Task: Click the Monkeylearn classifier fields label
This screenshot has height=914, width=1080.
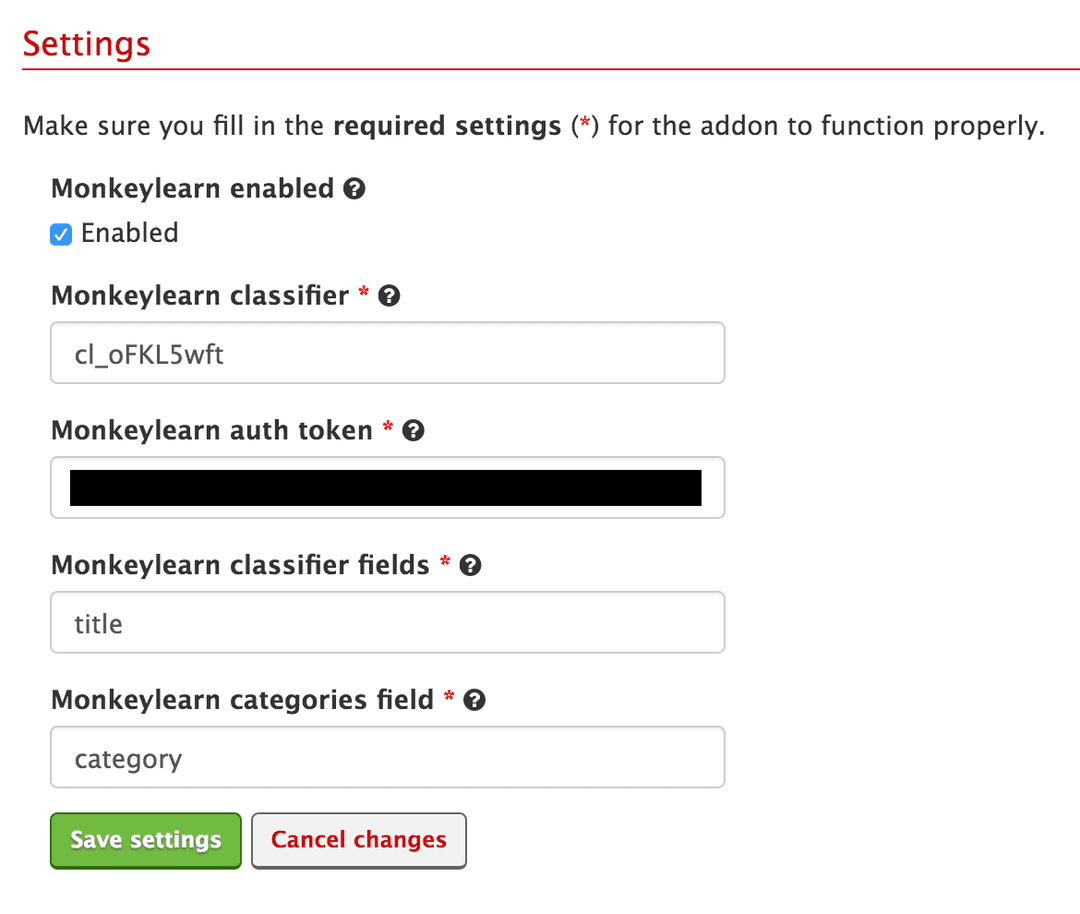Action: (240, 565)
